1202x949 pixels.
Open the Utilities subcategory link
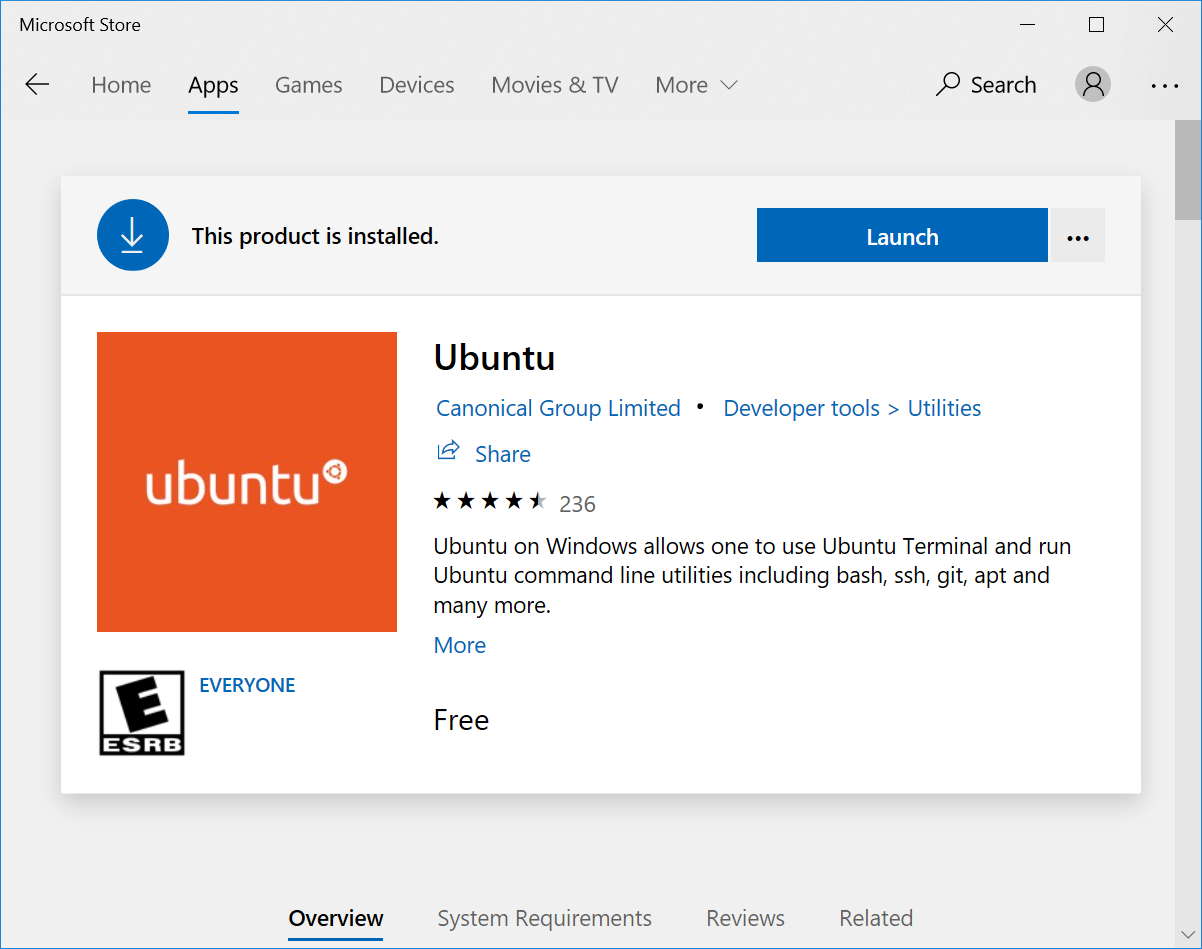pyautogui.click(x=944, y=408)
